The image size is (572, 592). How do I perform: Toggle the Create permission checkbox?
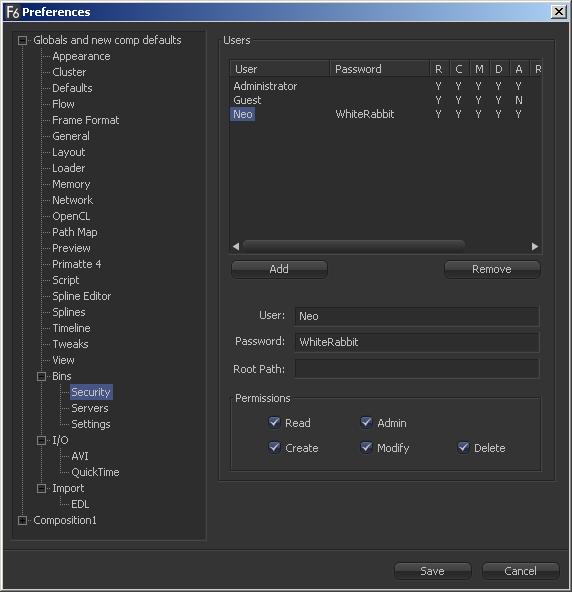point(274,448)
